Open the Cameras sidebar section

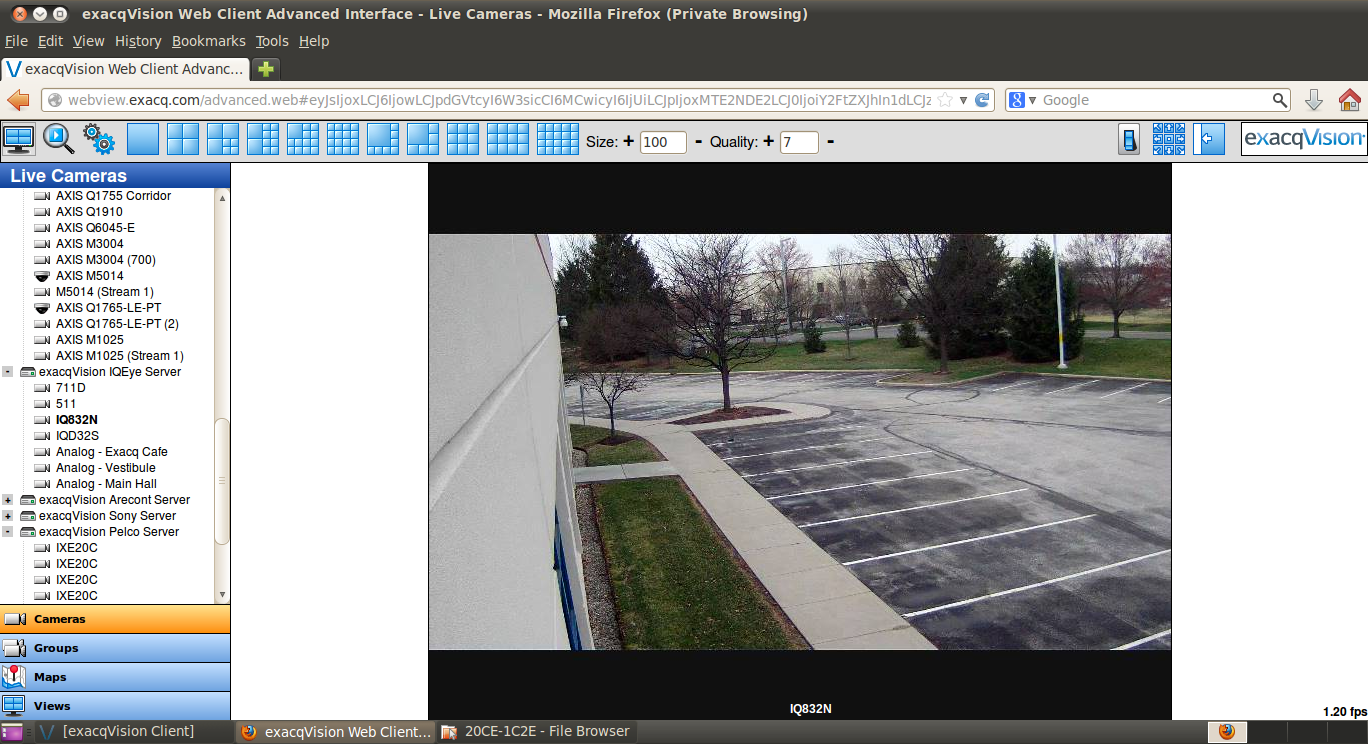coord(115,619)
